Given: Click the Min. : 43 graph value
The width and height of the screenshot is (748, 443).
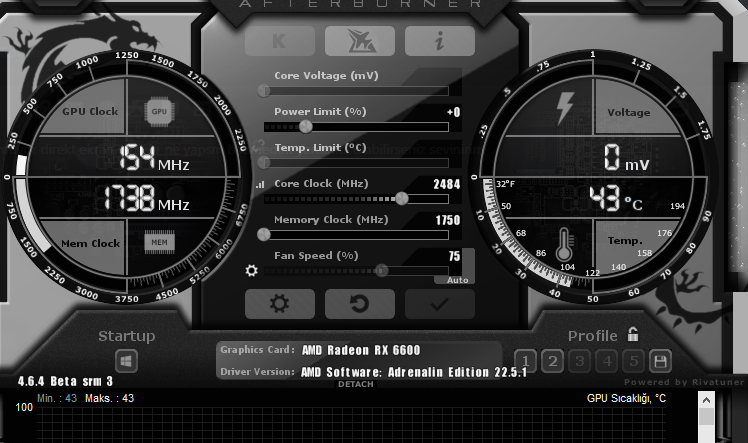Looking at the screenshot, I should click(x=57, y=398).
